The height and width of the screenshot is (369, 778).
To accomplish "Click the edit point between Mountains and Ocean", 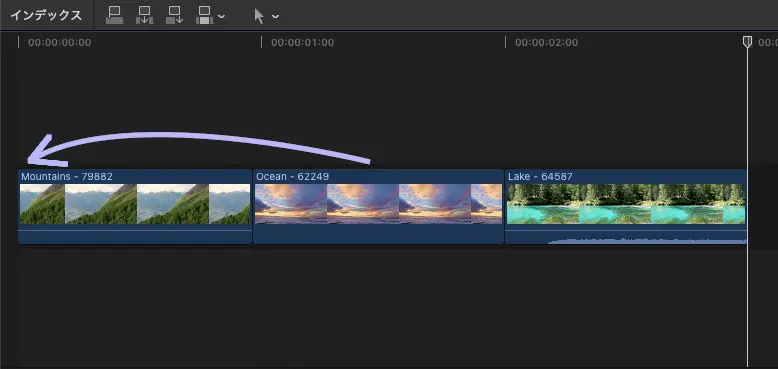I will point(253,206).
